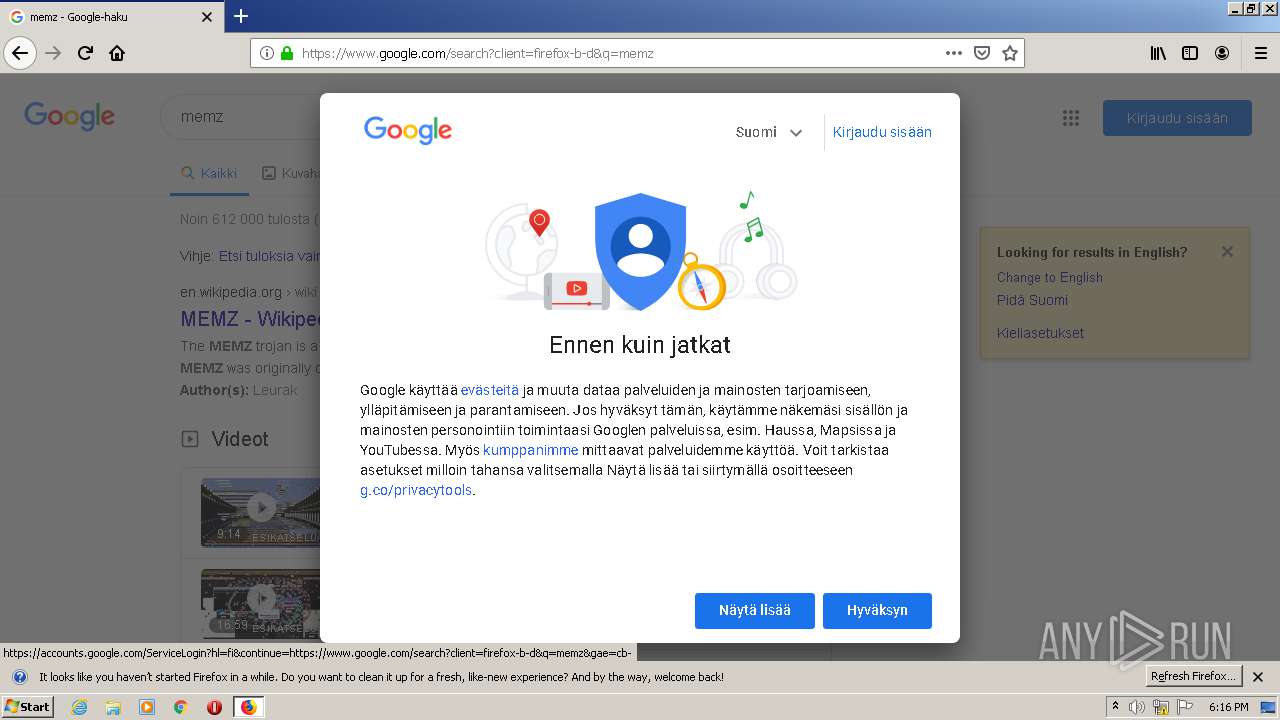The width and height of the screenshot is (1280, 720).
Task: Click the Näytä lisää button
Action: pyautogui.click(x=755, y=611)
